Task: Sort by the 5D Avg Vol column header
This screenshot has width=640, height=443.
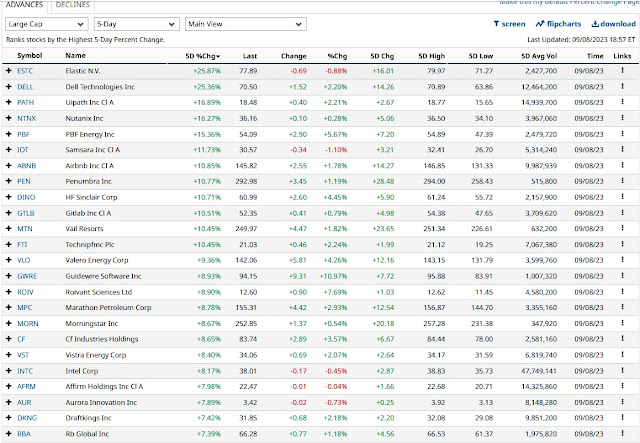Action: [x=539, y=56]
